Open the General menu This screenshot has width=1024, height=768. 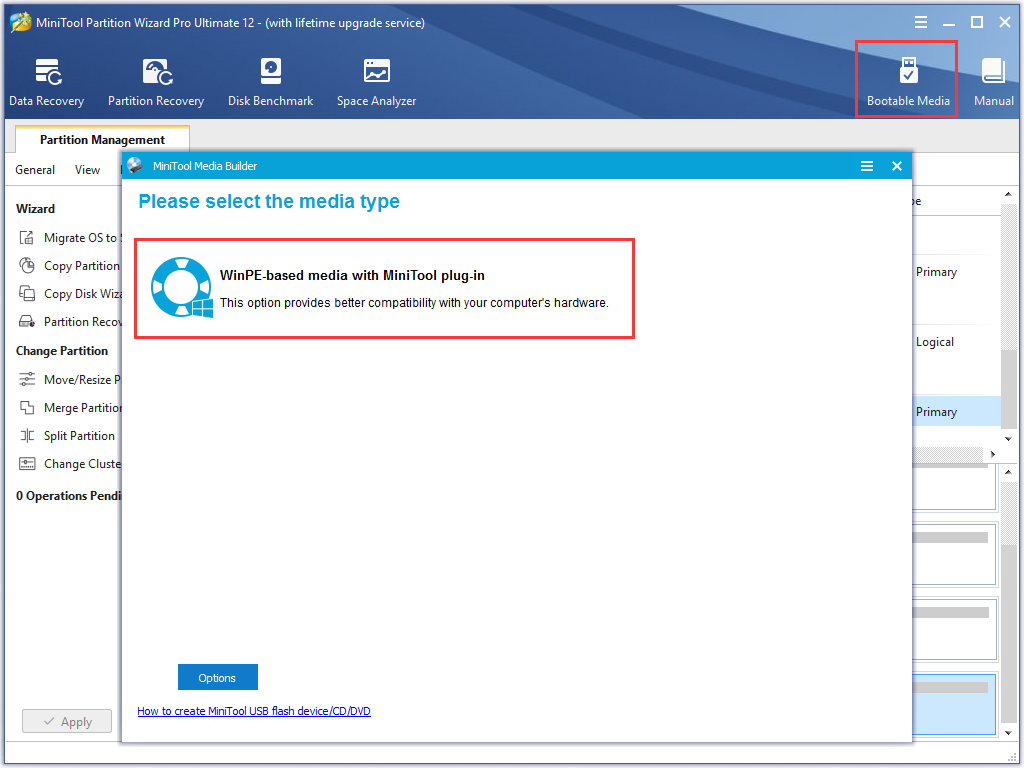[35, 170]
